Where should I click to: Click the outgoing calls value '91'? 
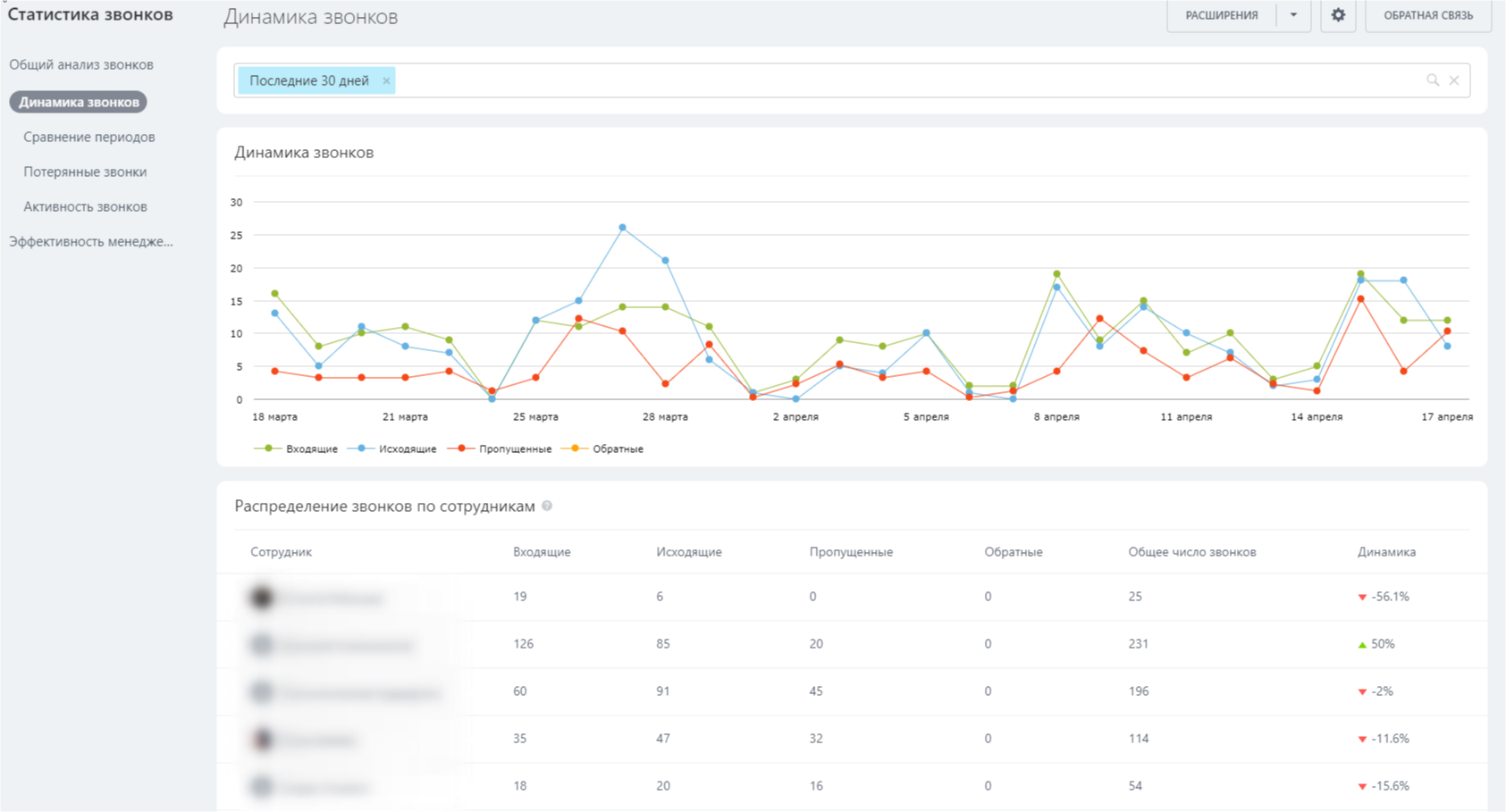tap(662, 691)
